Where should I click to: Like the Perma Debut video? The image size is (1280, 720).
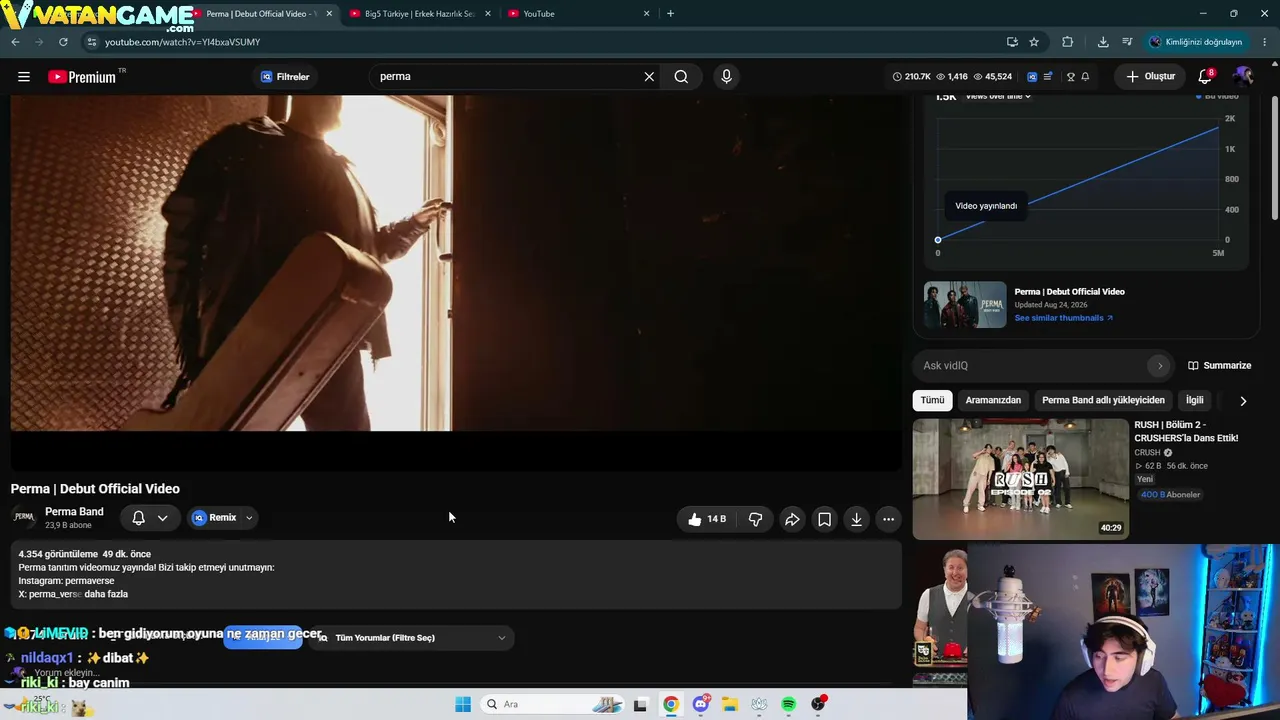707,519
